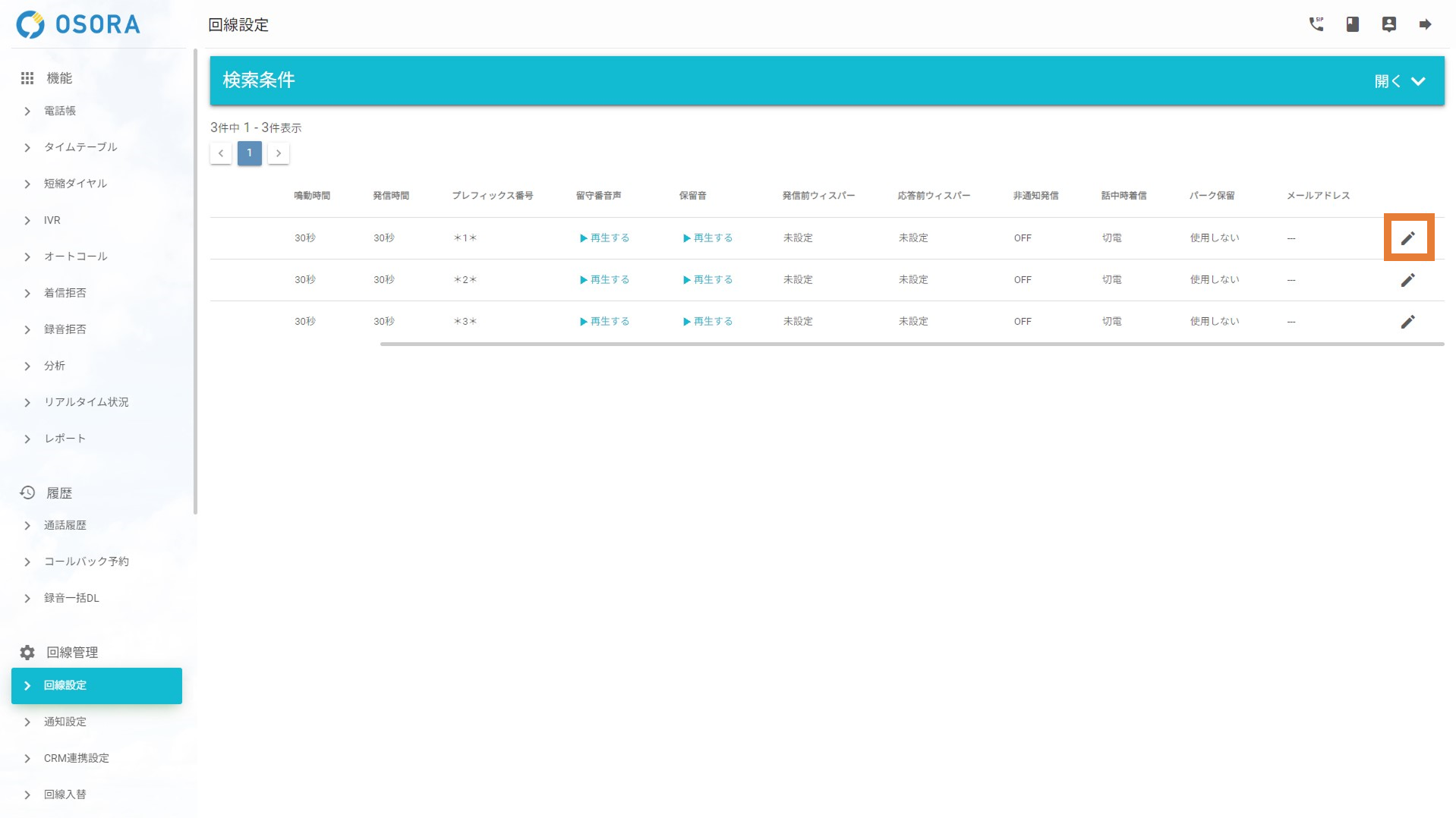Open the user account icon
1456x818 pixels.
pos(1388,24)
